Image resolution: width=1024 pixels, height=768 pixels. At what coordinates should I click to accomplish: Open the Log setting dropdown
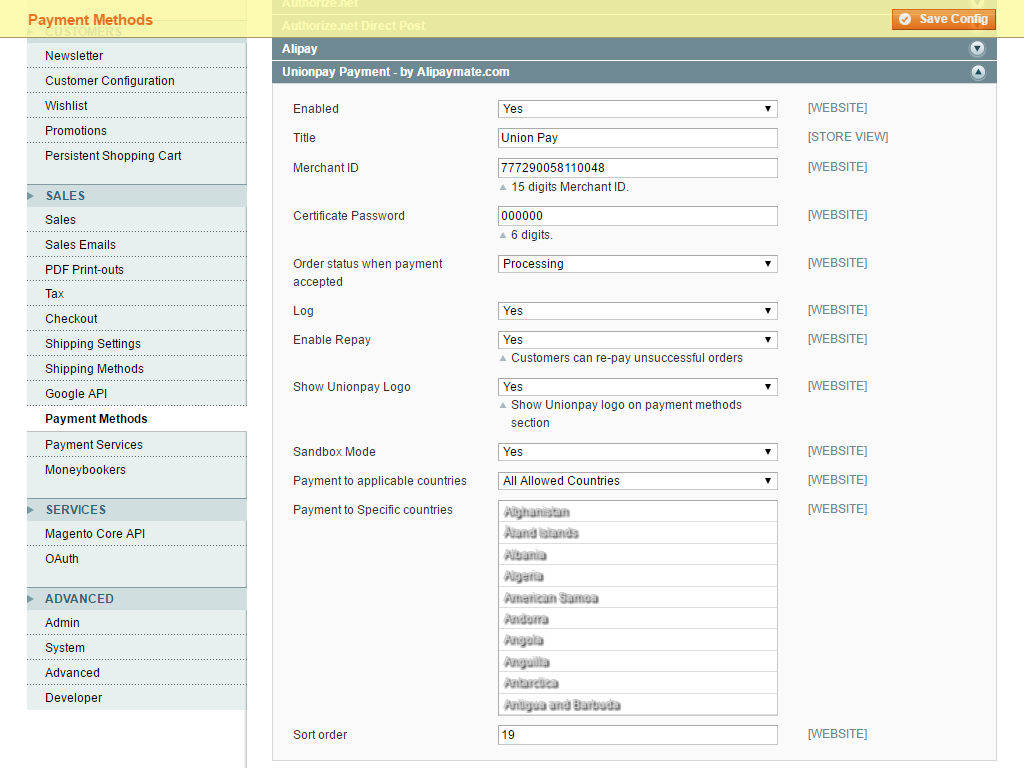click(x=637, y=311)
